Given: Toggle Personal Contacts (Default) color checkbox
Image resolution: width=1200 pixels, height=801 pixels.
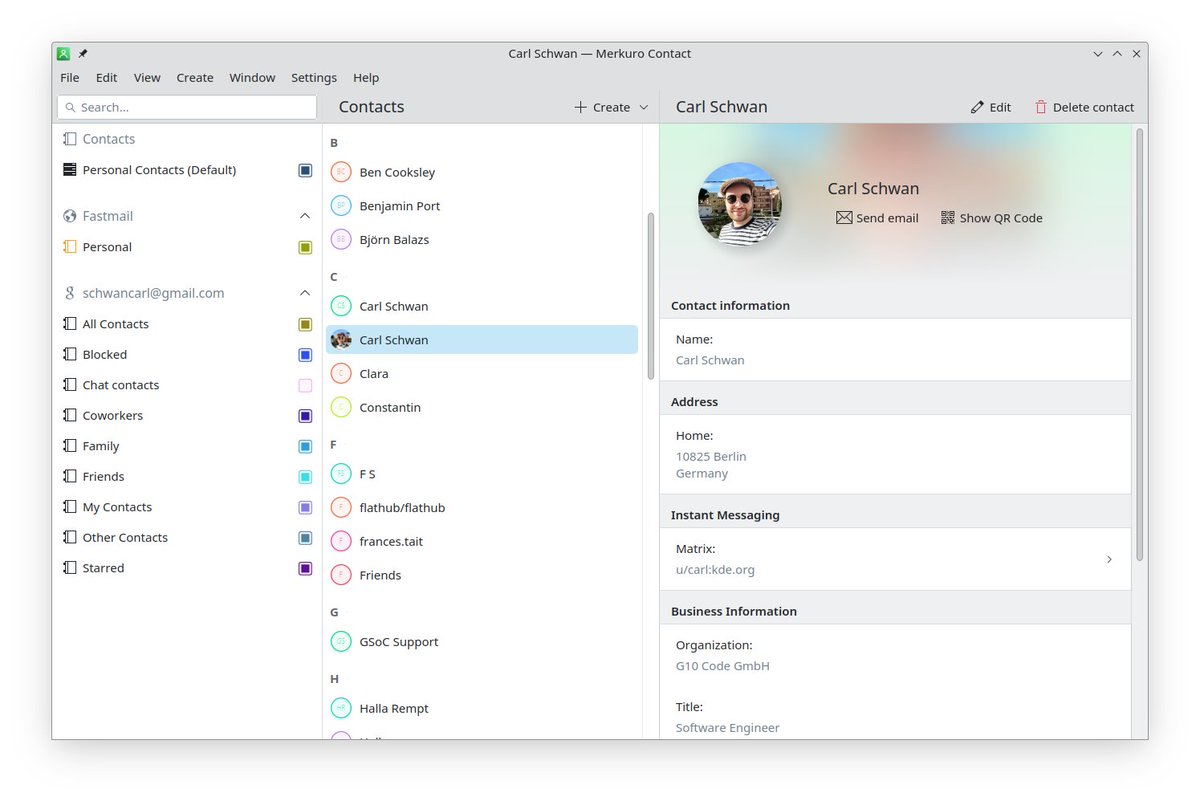Looking at the screenshot, I should point(305,170).
